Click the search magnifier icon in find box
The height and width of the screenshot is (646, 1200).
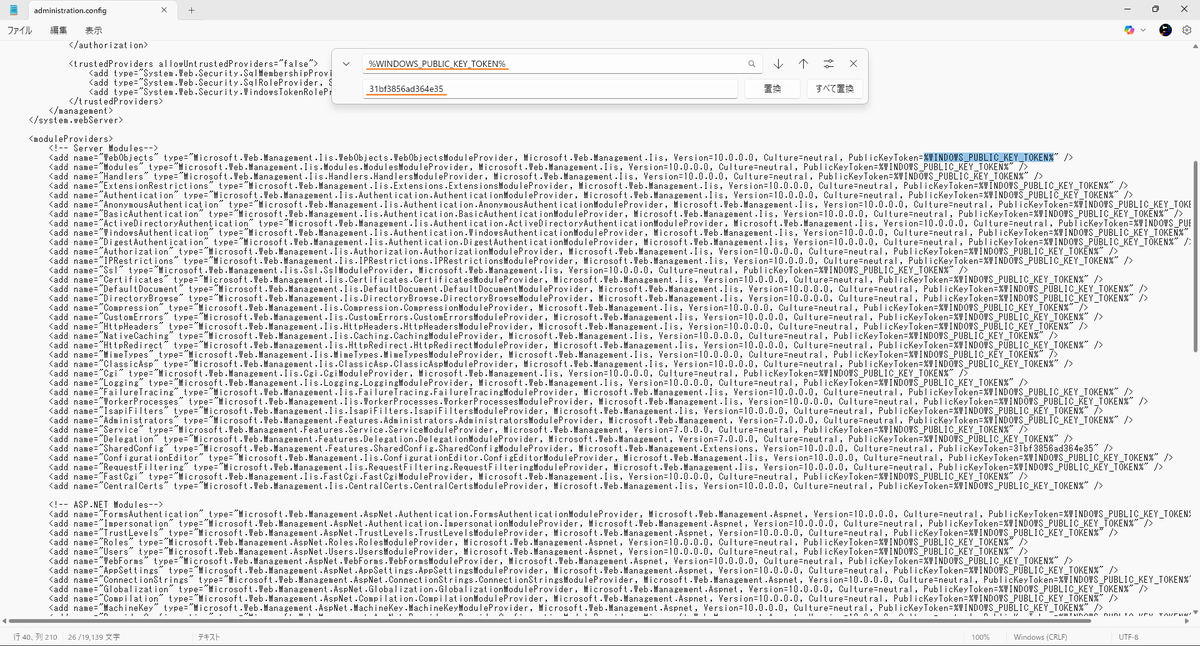coord(752,64)
